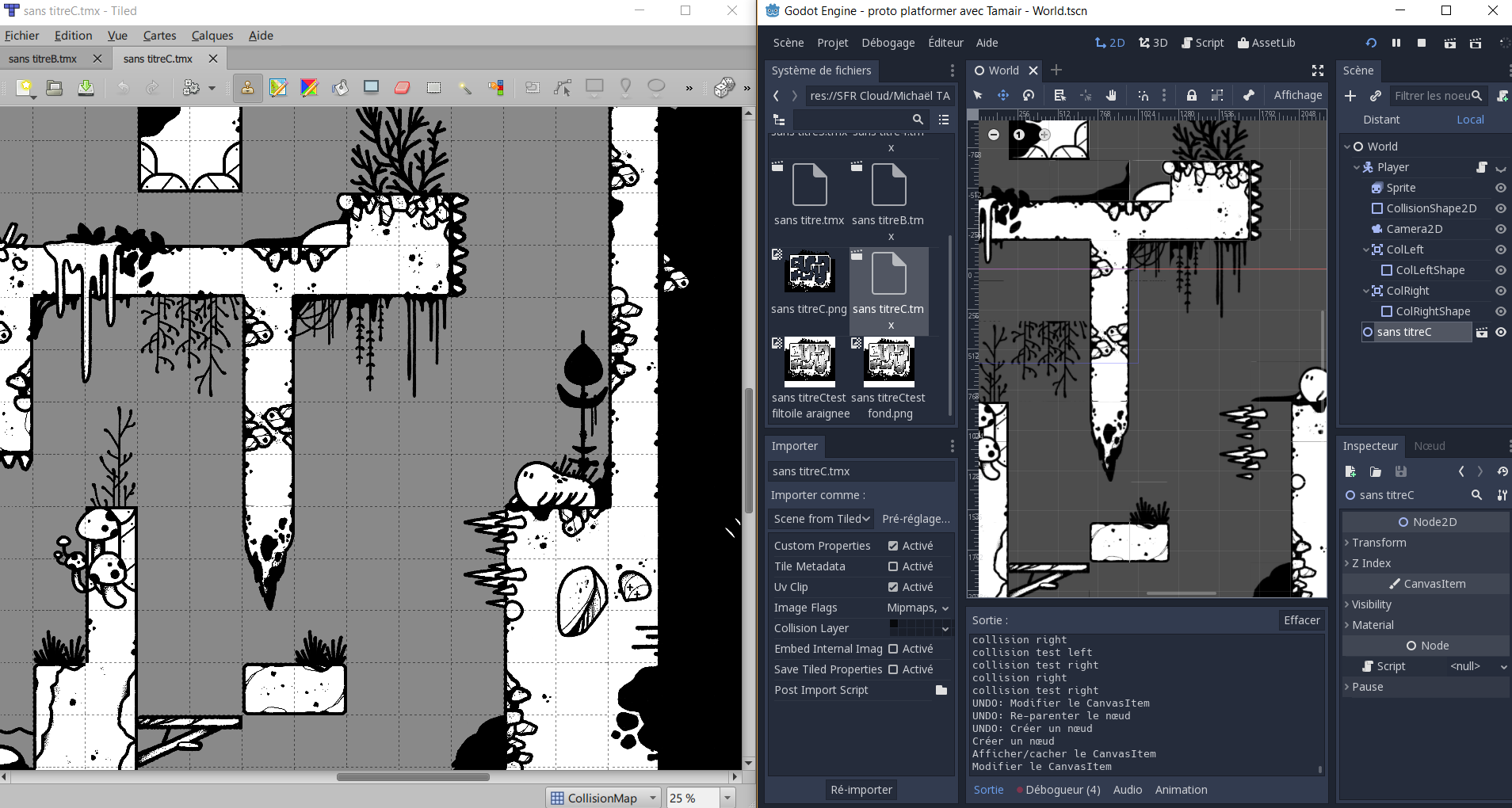Image resolution: width=1512 pixels, height=808 pixels.
Task: Collapse the ColLeft node in scene tree
Action: pos(1365,250)
